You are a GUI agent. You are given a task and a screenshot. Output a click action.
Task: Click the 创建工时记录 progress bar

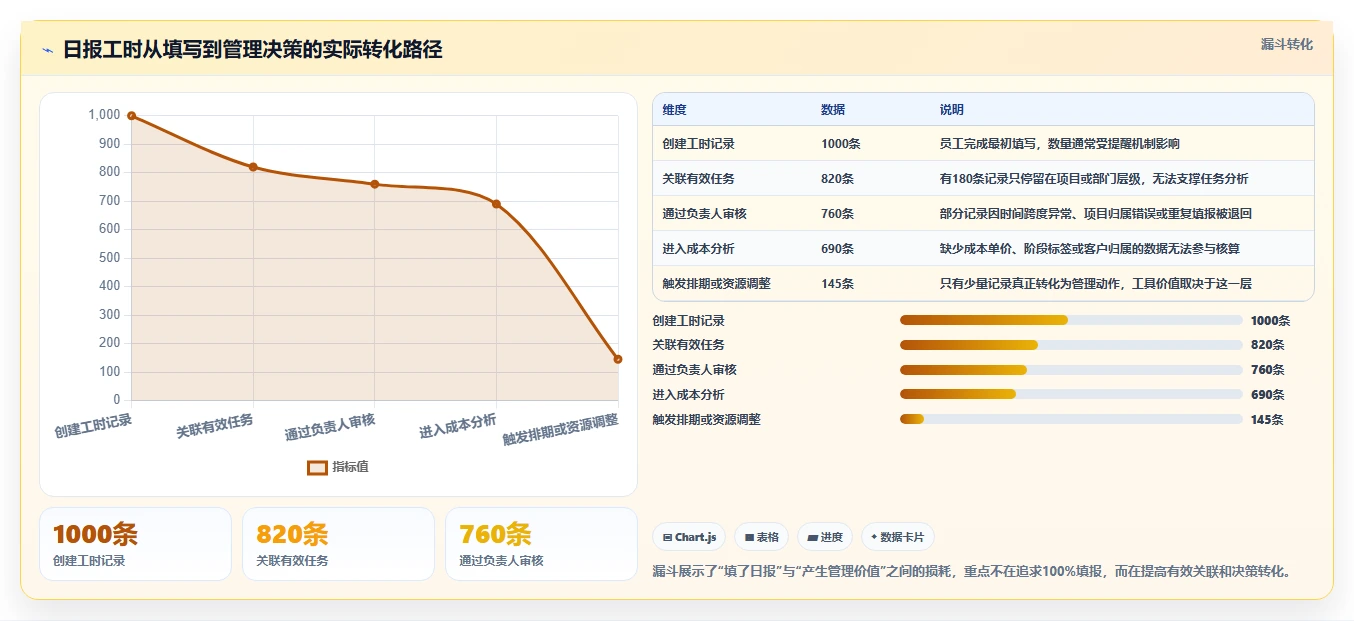1071,320
